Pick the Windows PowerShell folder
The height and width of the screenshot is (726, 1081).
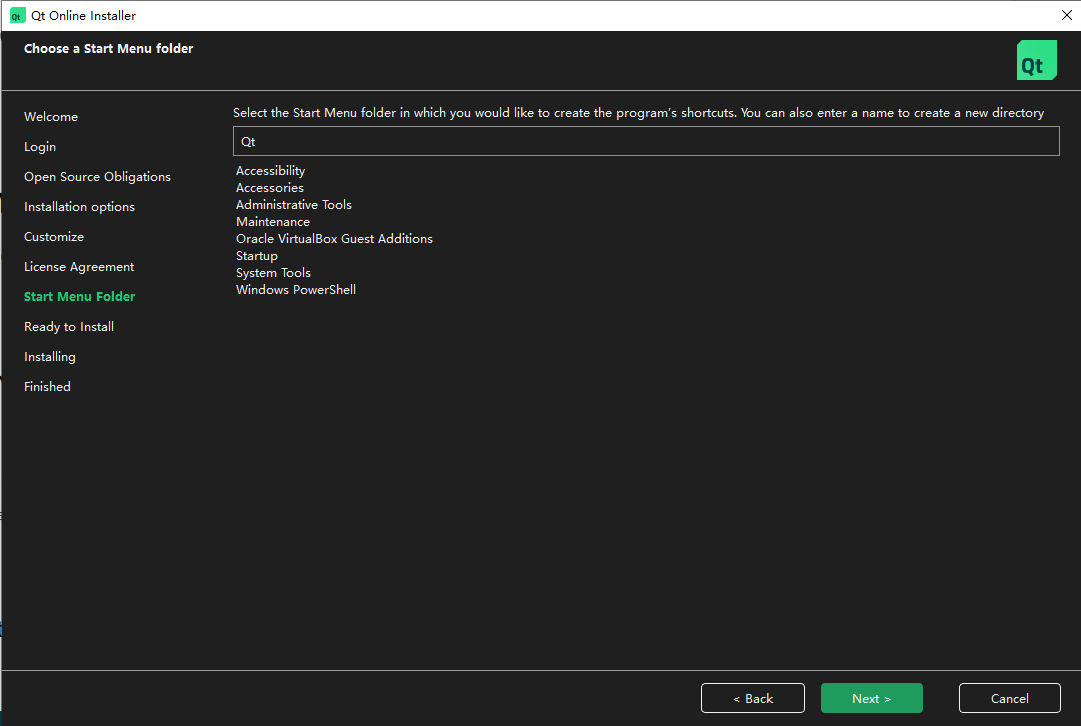[296, 290]
